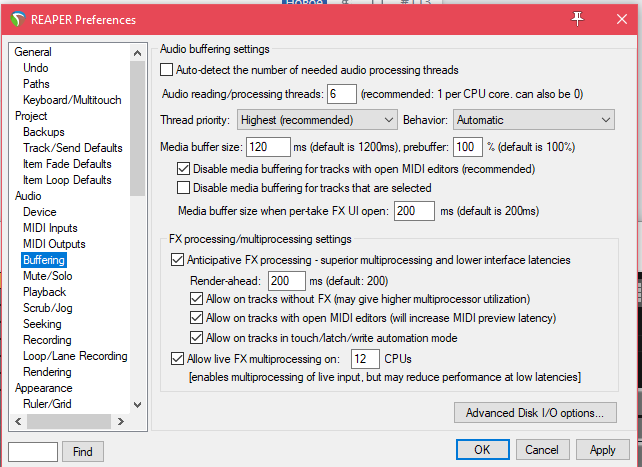The width and height of the screenshot is (642, 467).
Task: Click left arrow of horizontal scrollbar
Action: 18,421
